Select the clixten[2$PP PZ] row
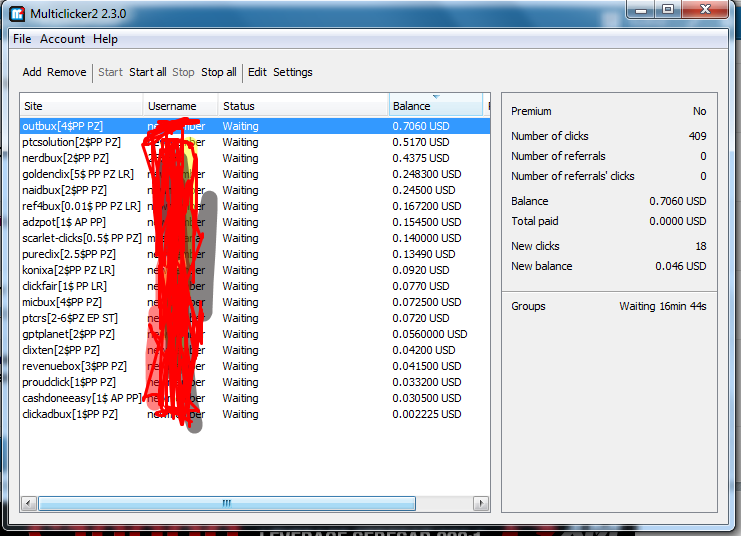Screen dimensions: 741x536 point(255,350)
